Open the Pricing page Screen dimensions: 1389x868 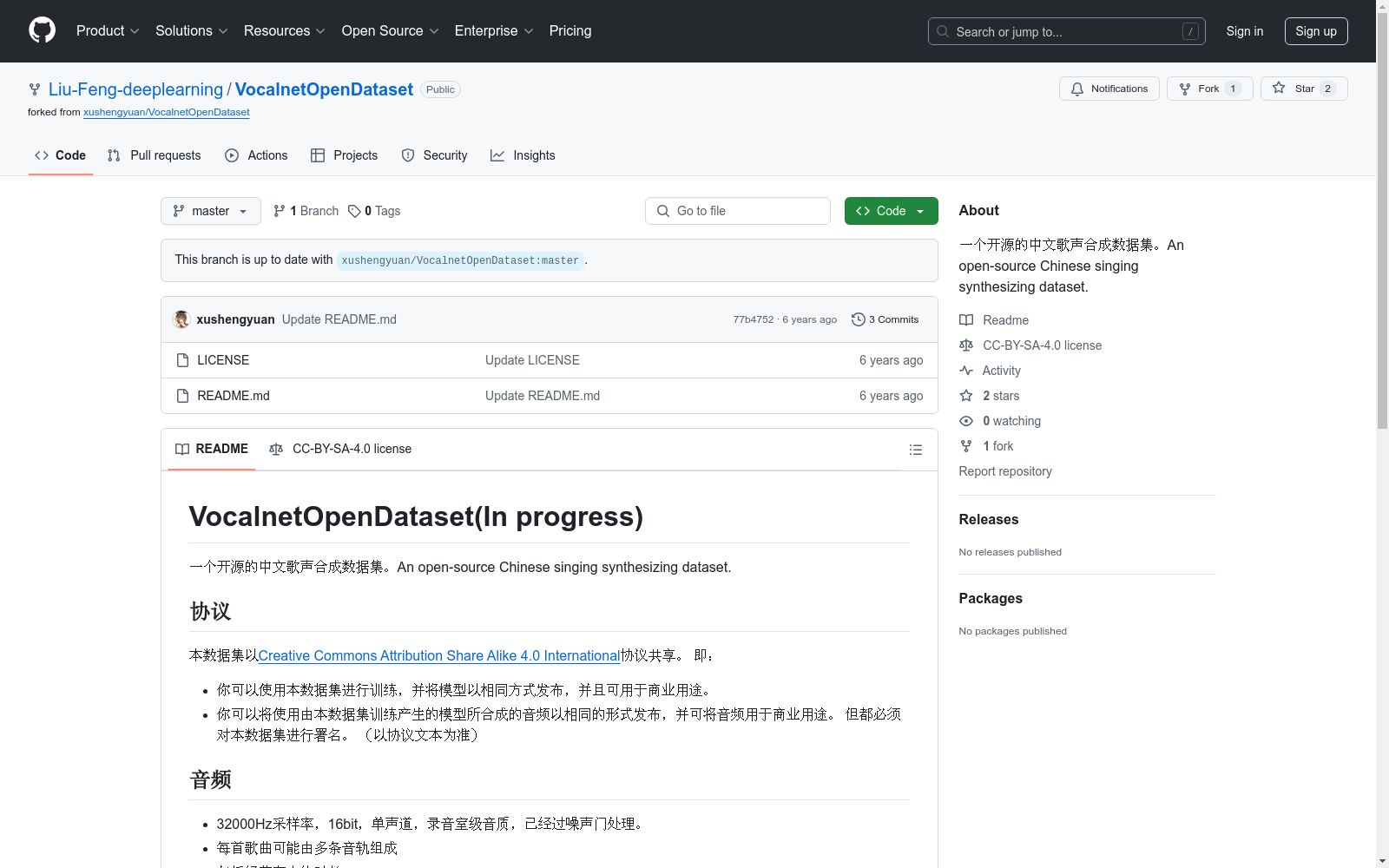coord(570,30)
